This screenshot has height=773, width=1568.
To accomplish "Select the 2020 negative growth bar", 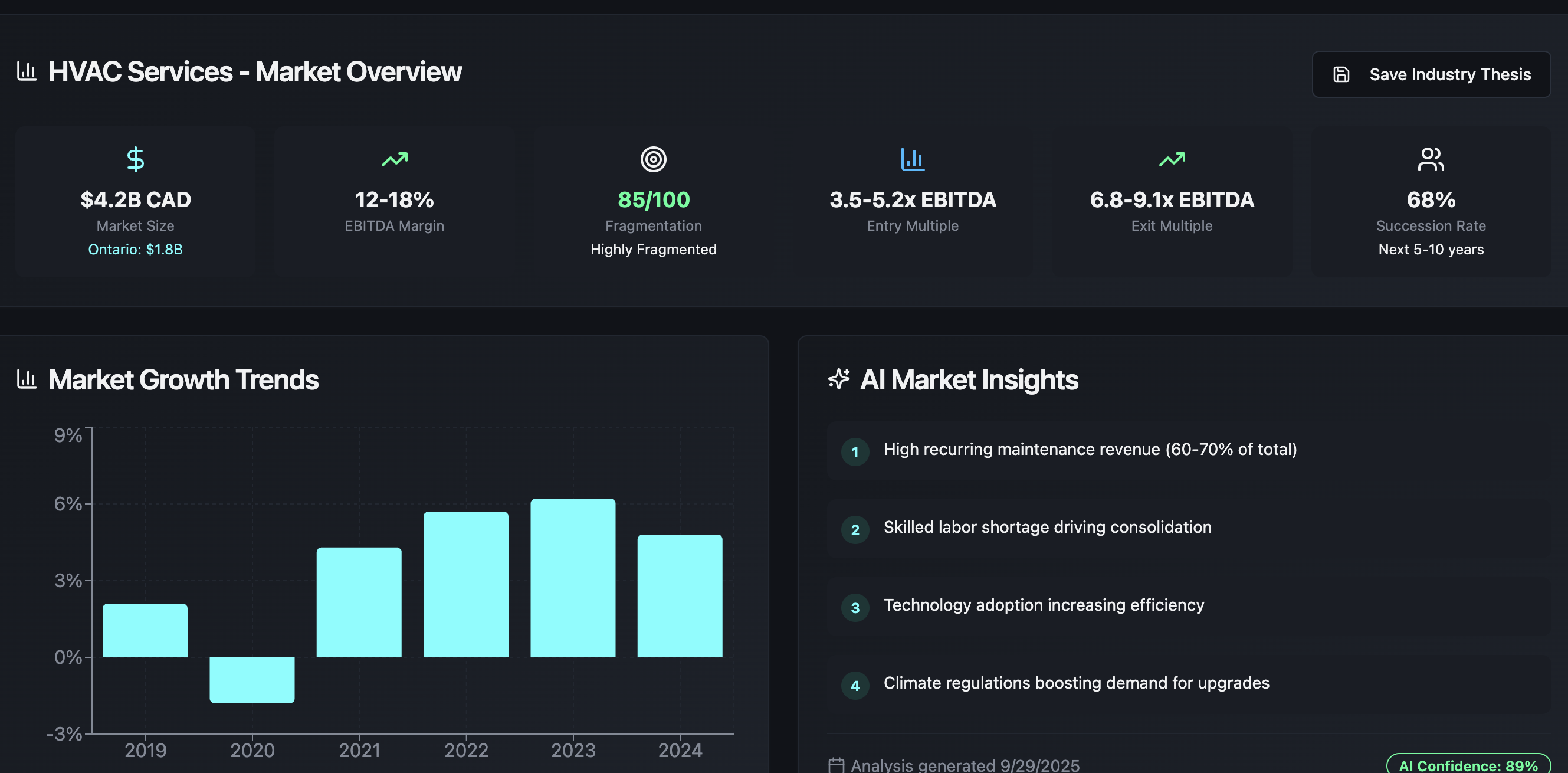I will [252, 680].
